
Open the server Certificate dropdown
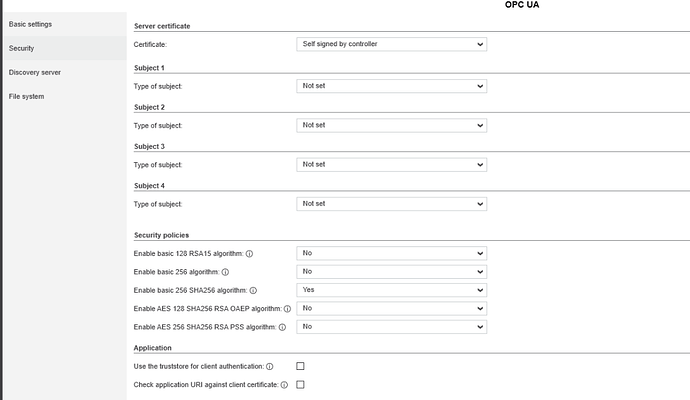[391, 45]
